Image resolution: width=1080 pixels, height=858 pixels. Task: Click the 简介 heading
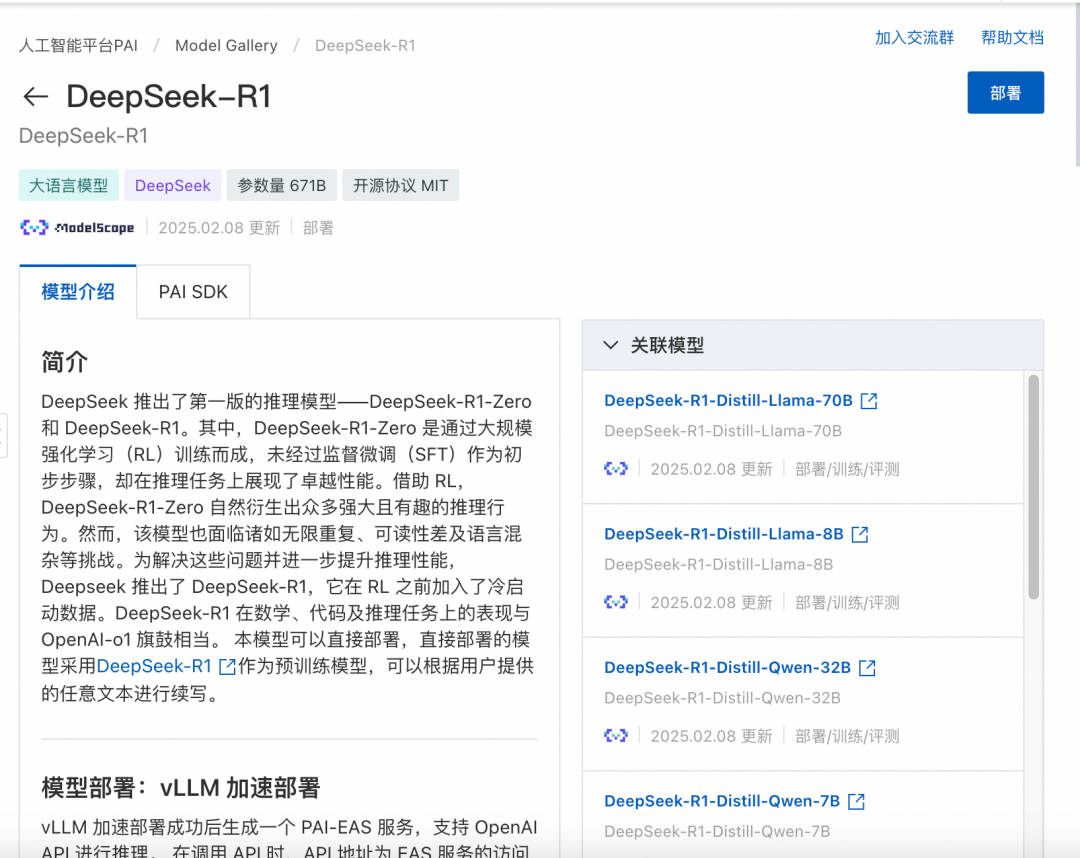coord(65,362)
